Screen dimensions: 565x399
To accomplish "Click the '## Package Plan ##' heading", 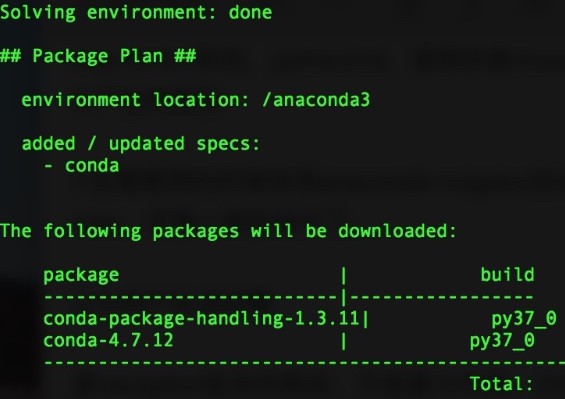I will coord(98,56).
